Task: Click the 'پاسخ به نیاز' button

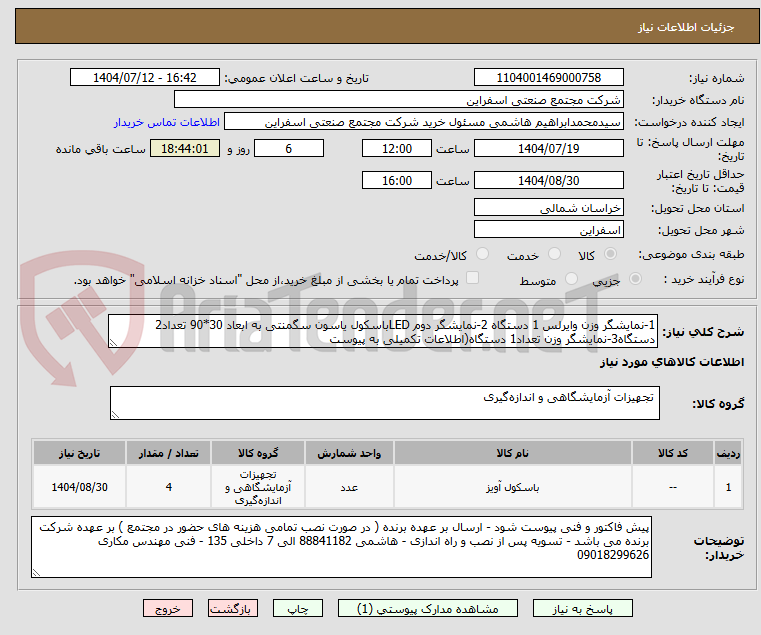Action: [x=582, y=608]
